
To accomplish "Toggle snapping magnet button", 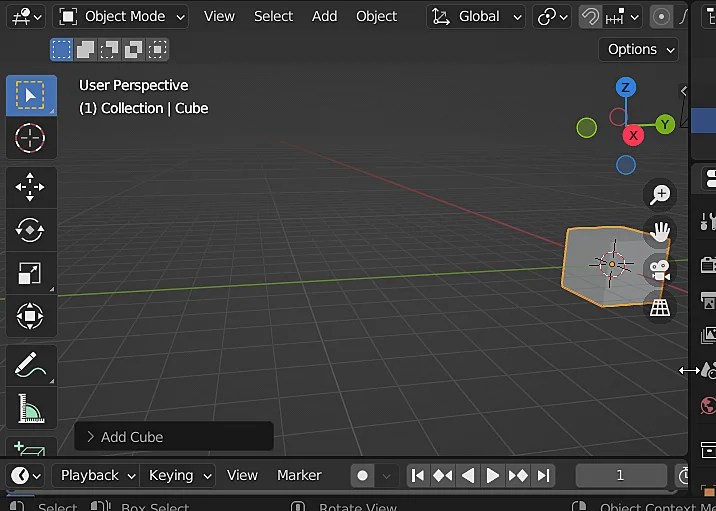I will point(590,17).
